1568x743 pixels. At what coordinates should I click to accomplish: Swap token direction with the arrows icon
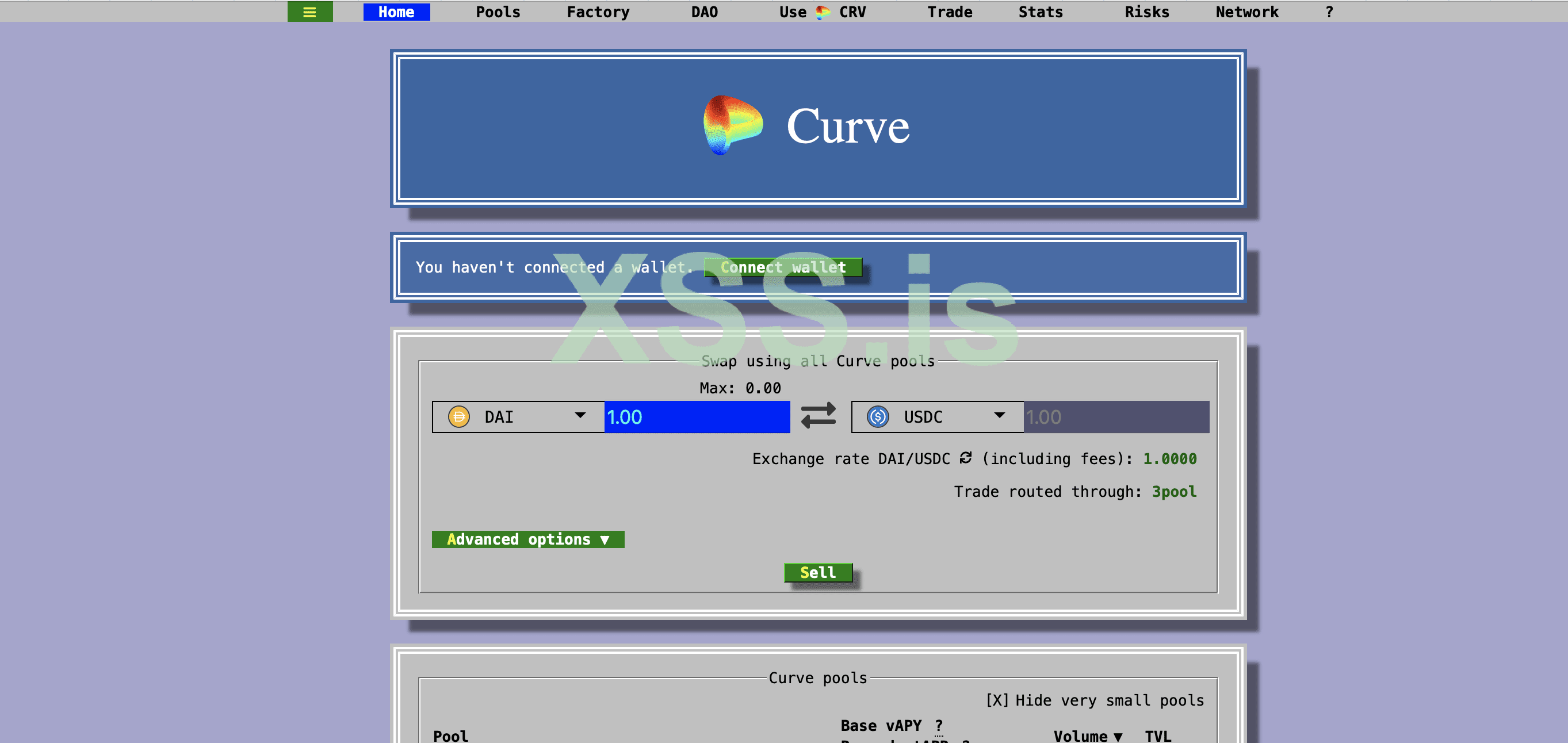[818, 416]
